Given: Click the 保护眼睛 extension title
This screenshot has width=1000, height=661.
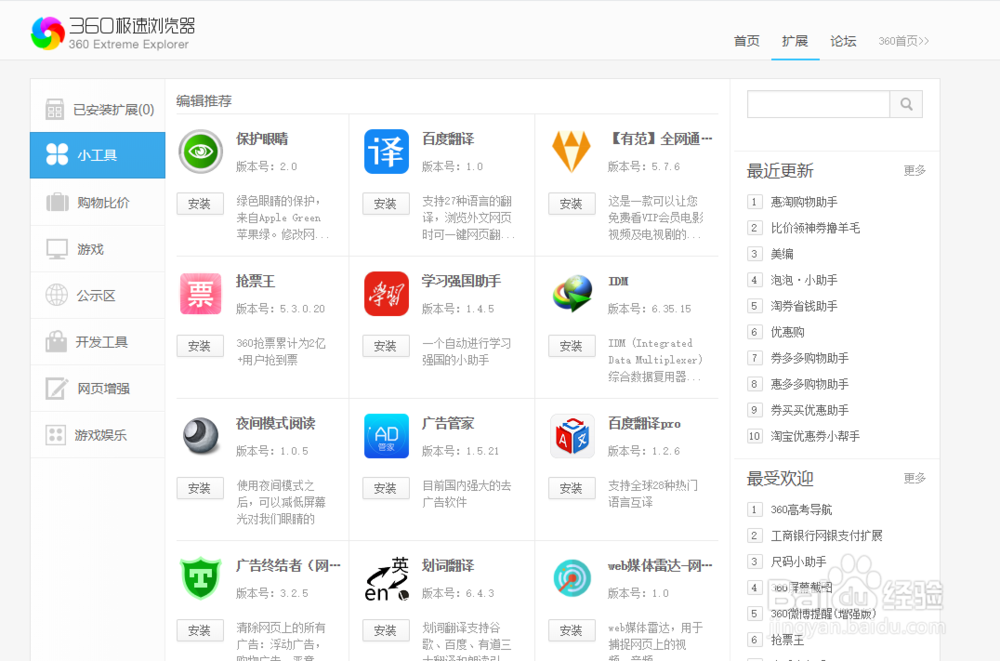Looking at the screenshot, I should point(262,139).
